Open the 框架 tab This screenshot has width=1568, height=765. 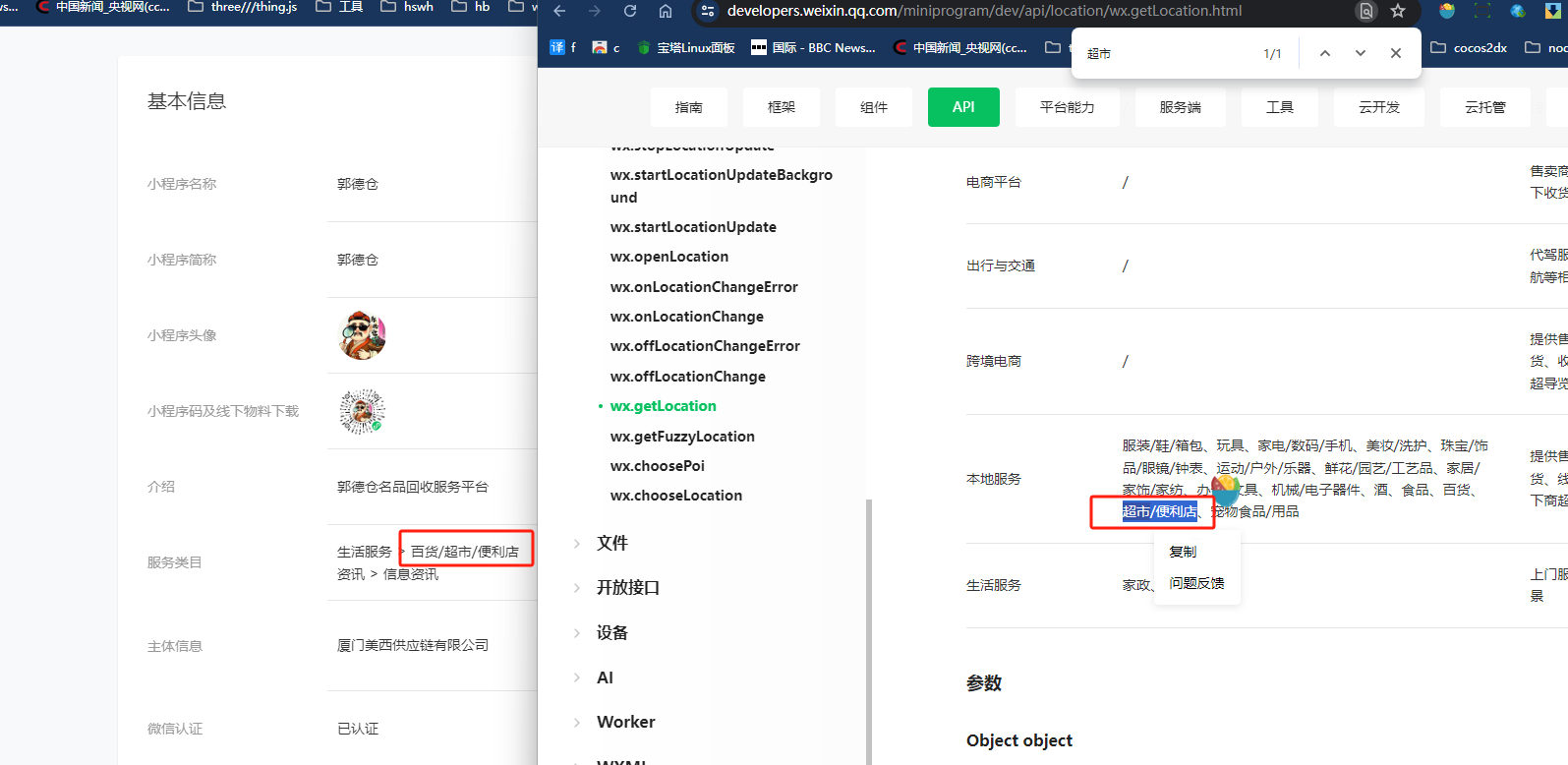tap(782, 107)
